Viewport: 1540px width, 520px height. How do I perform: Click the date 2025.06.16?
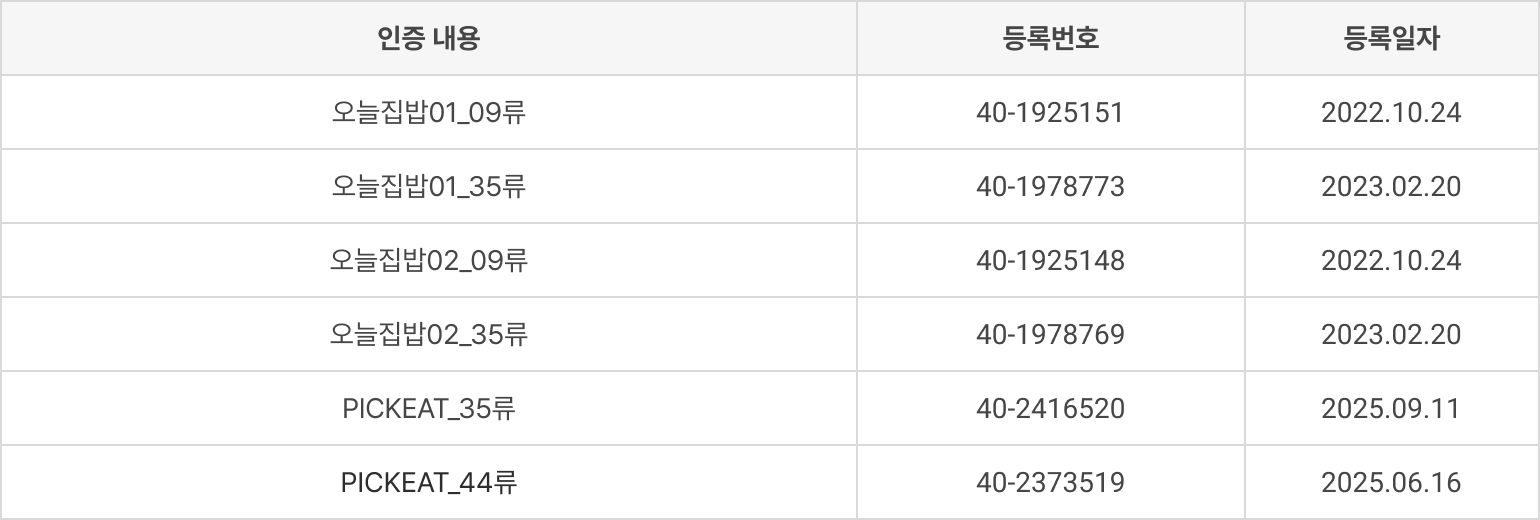[x=1391, y=483]
